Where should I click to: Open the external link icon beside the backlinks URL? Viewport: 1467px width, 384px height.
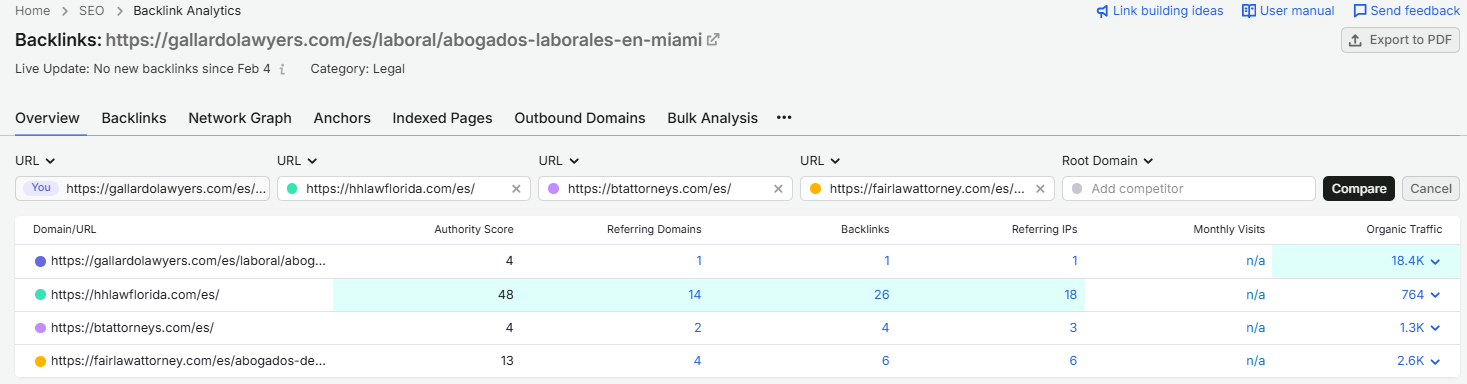coord(713,40)
